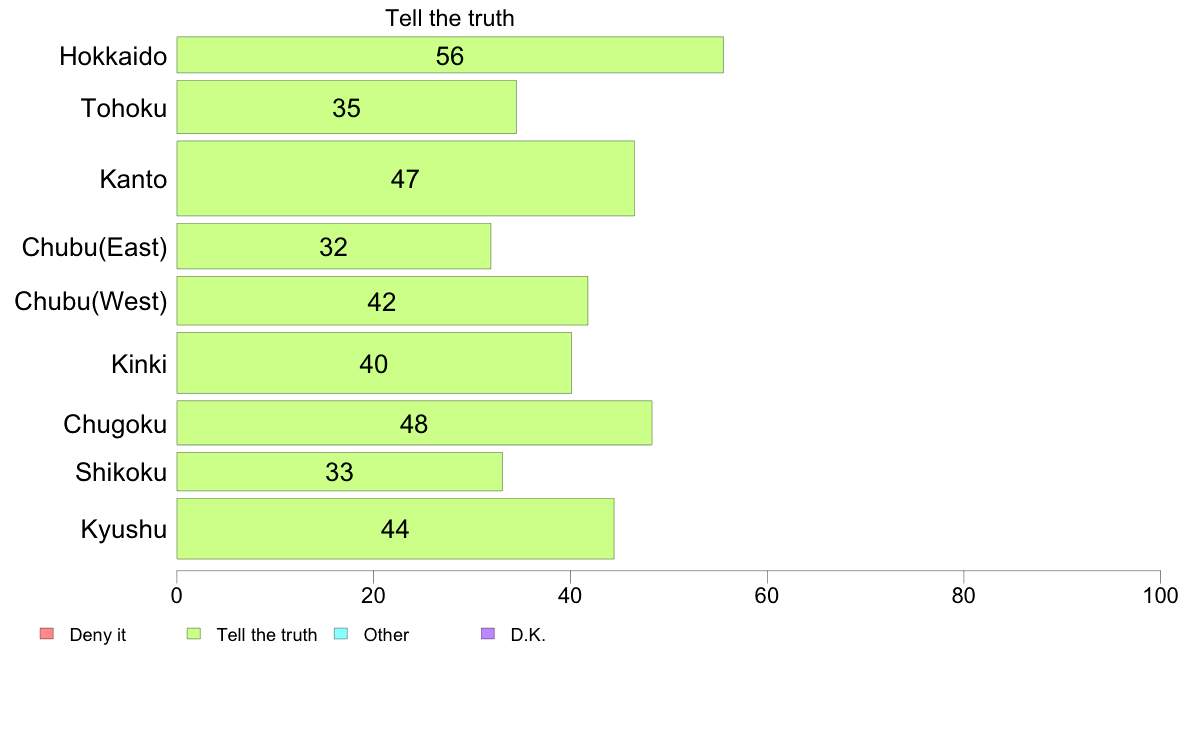Select the Shikoku bar showing 33
The height and width of the screenshot is (736, 1188).
[x=339, y=471]
